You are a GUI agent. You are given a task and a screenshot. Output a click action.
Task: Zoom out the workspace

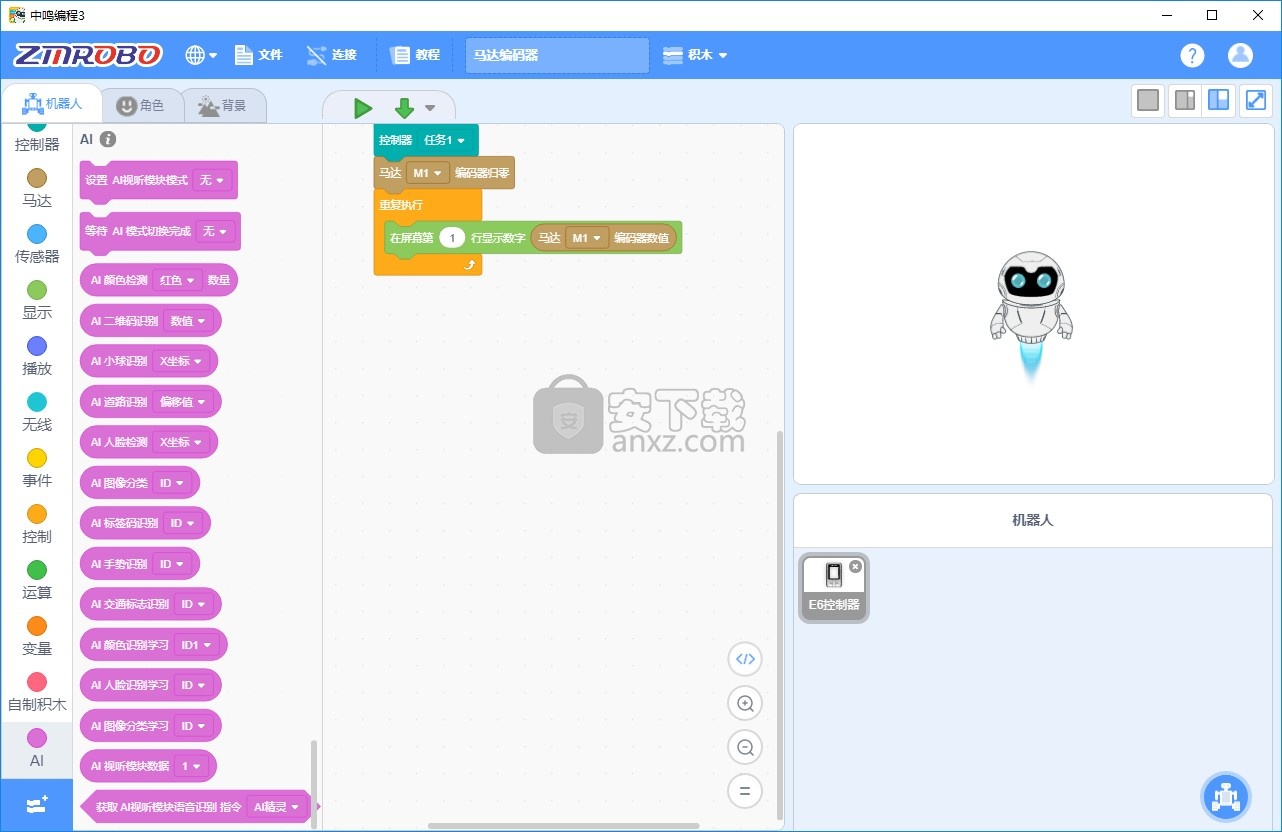tap(745, 747)
